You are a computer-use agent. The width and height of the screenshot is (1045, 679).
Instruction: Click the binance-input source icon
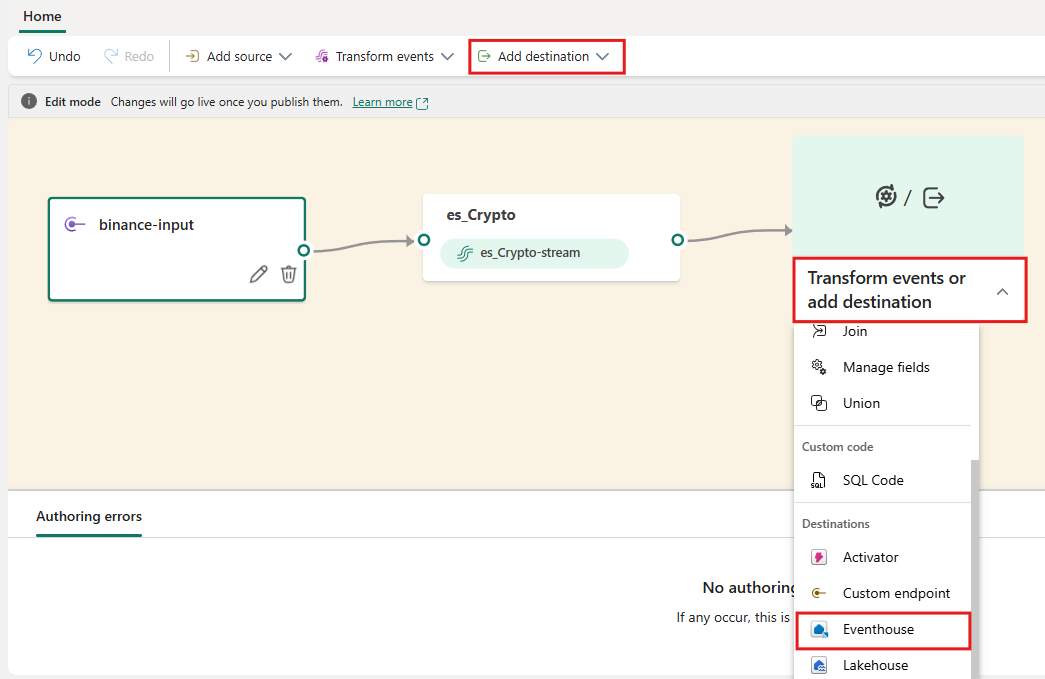pyautogui.click(x=75, y=225)
